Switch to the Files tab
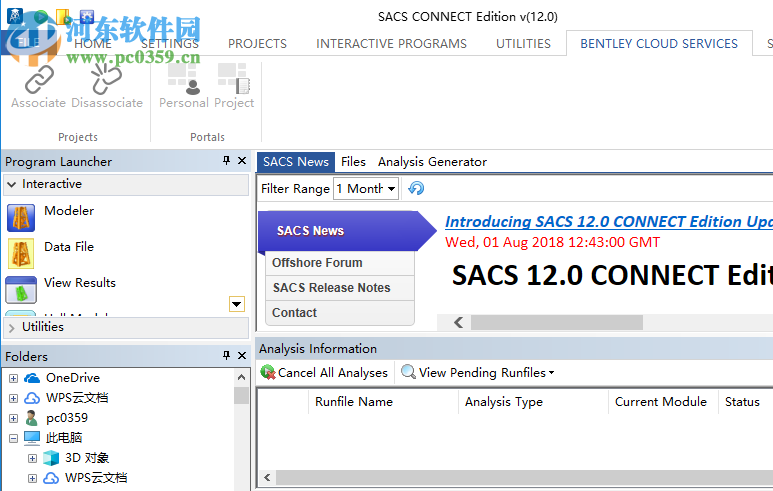Screen dimensions: 773x491 (x=353, y=162)
